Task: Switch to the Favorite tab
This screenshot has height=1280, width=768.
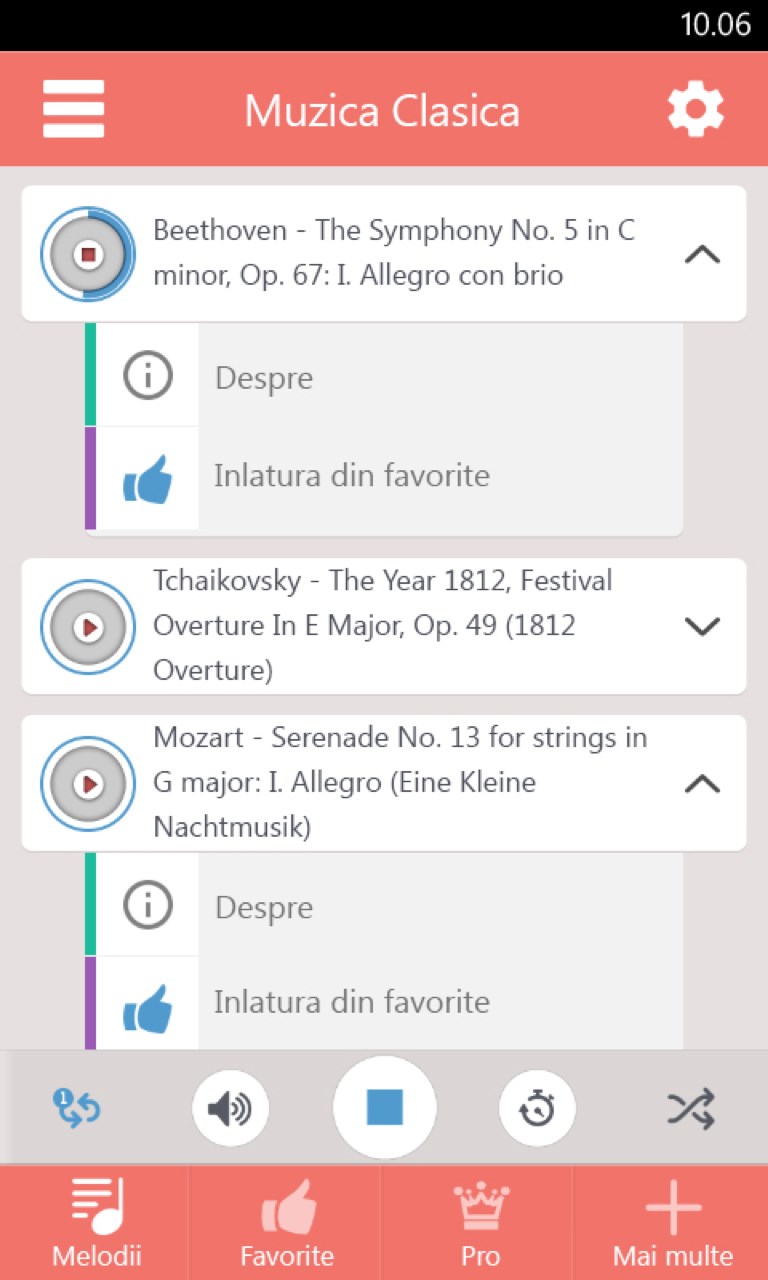Action: click(287, 1224)
